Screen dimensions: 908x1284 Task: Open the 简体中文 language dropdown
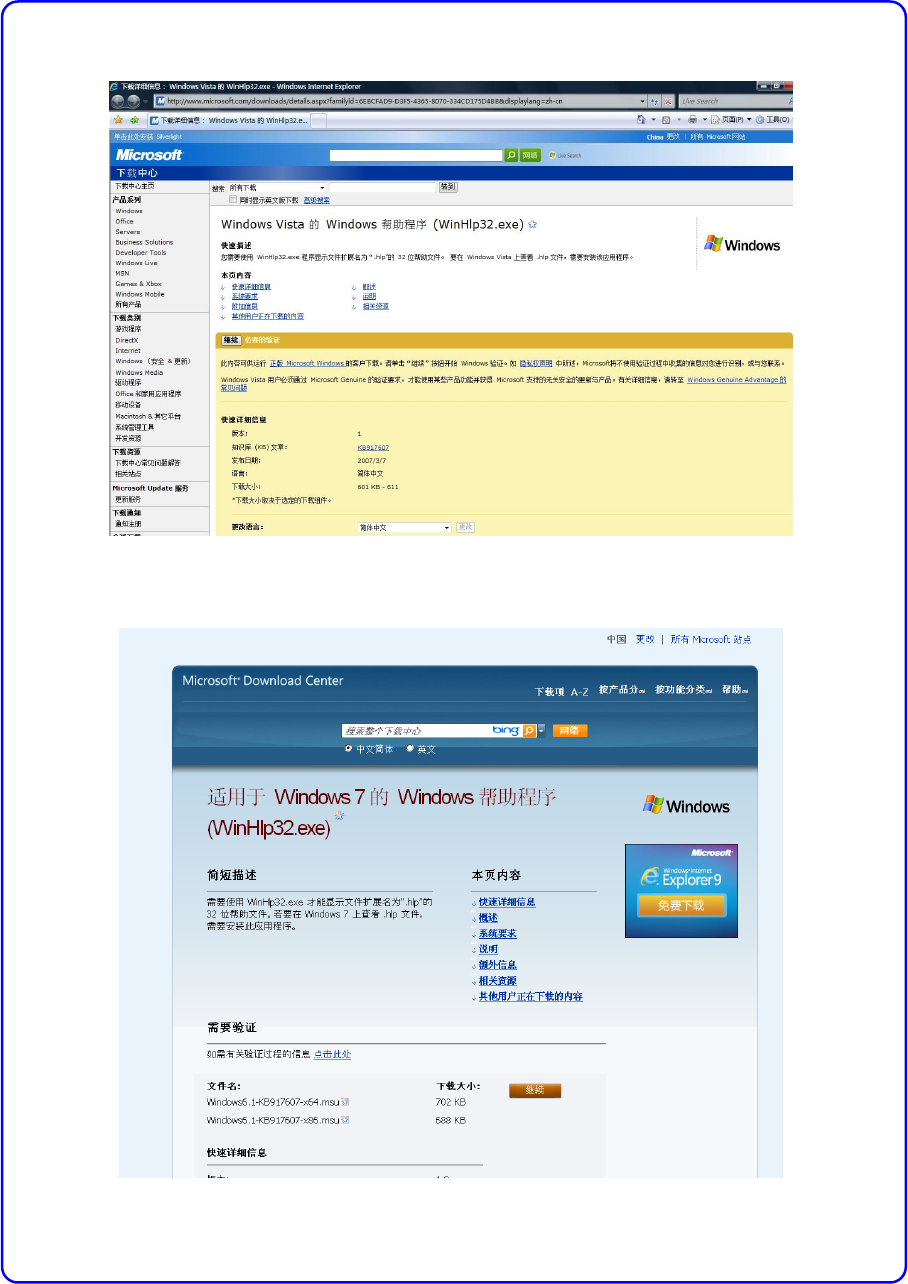click(x=405, y=527)
